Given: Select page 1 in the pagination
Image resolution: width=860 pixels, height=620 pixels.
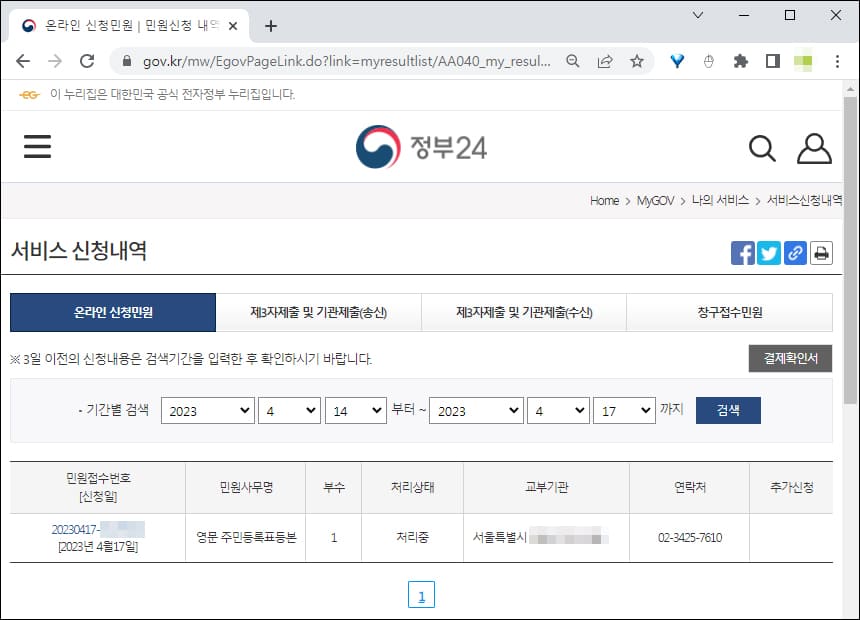Looking at the screenshot, I should tap(423, 594).
